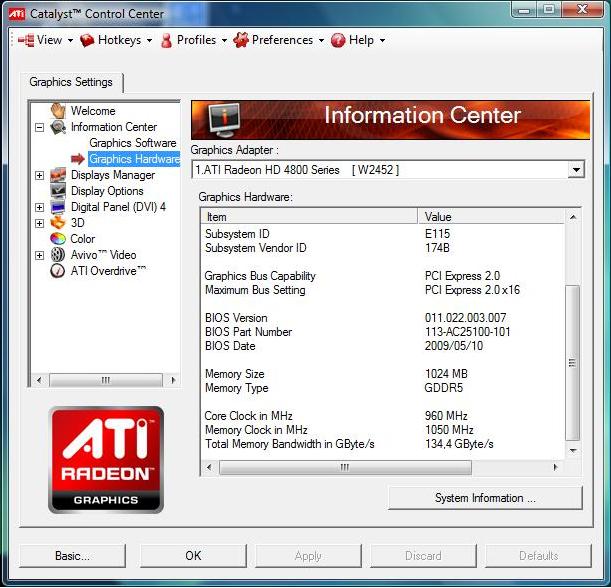
Task: Click the Profiles person icon
Action: coord(166,40)
